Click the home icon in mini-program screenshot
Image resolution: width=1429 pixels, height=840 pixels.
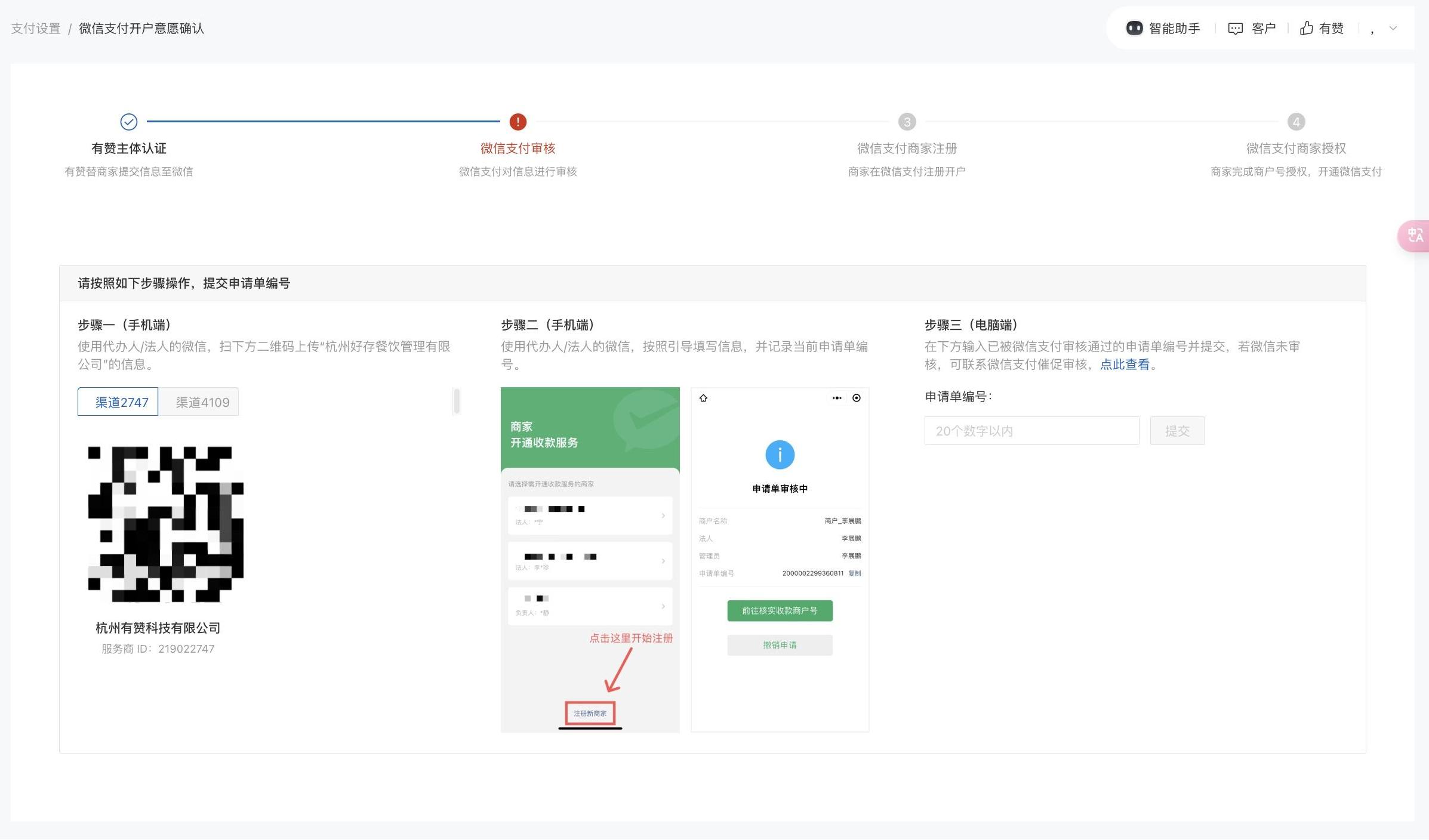point(704,398)
